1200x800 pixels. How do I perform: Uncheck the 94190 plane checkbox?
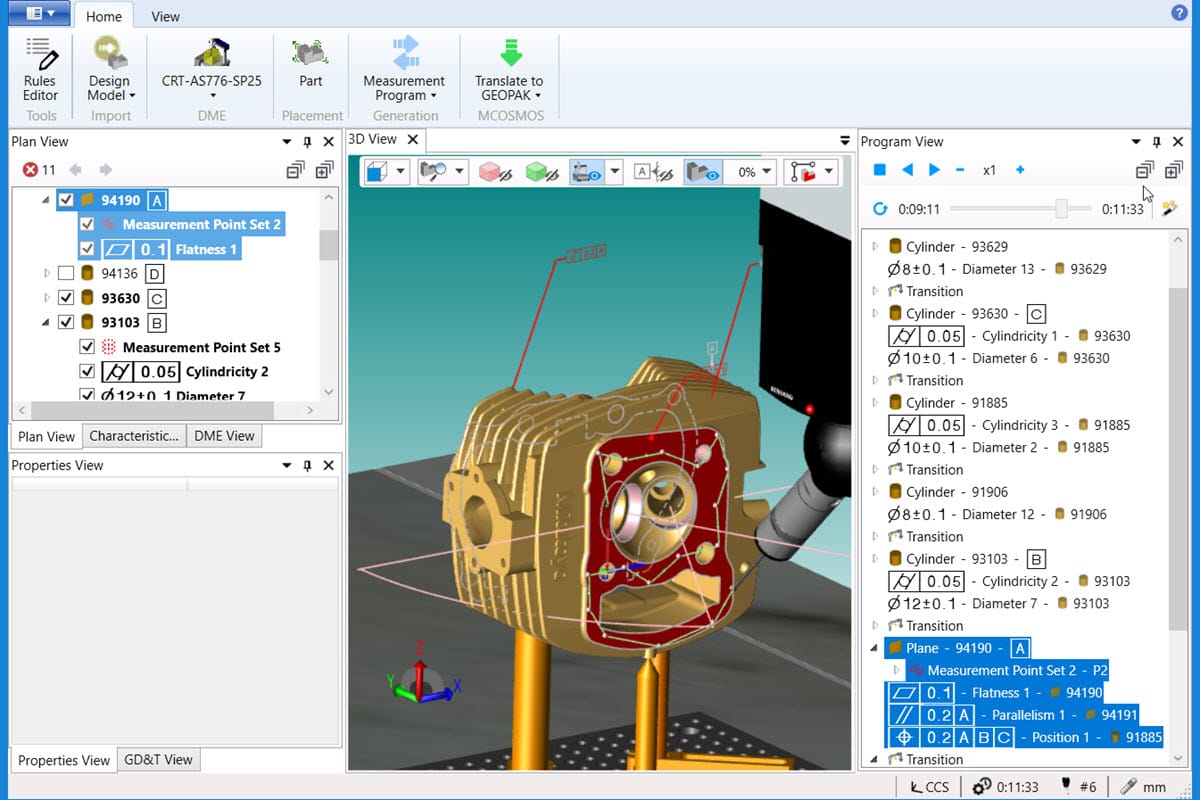tap(66, 200)
